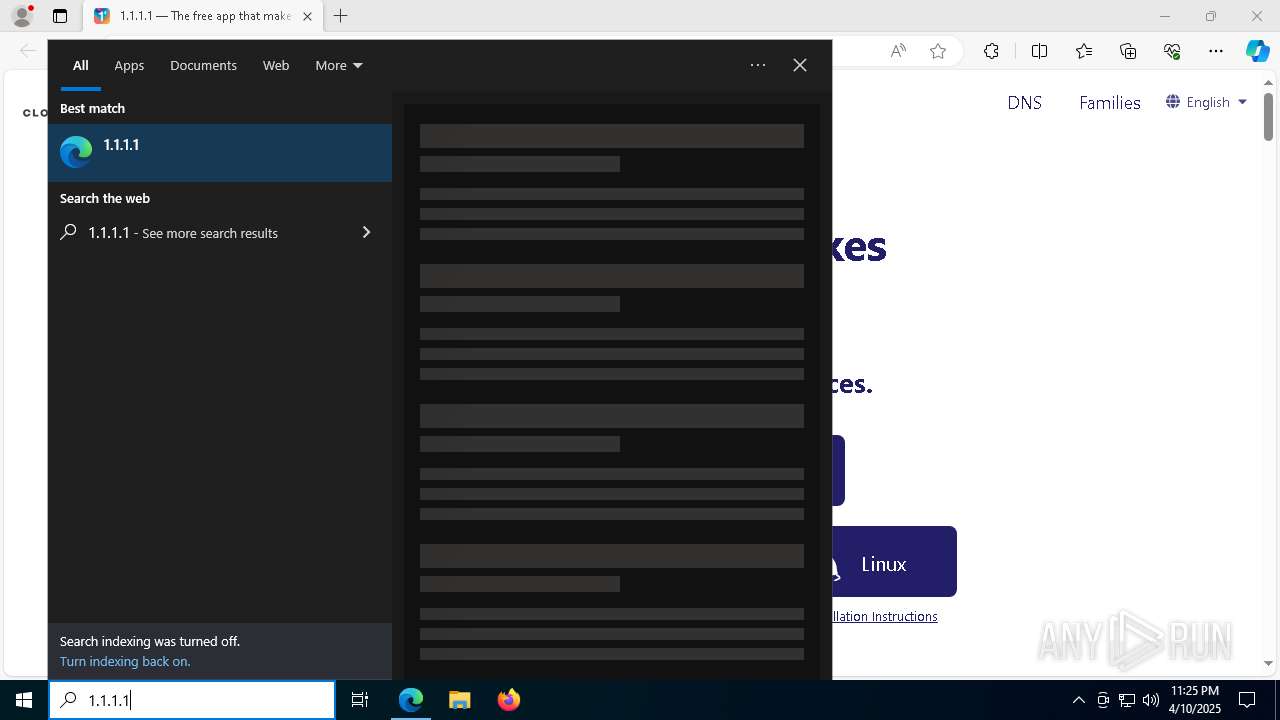The image size is (1280, 720).
Task: Click Turn indexing back on link
Action: (x=125, y=661)
